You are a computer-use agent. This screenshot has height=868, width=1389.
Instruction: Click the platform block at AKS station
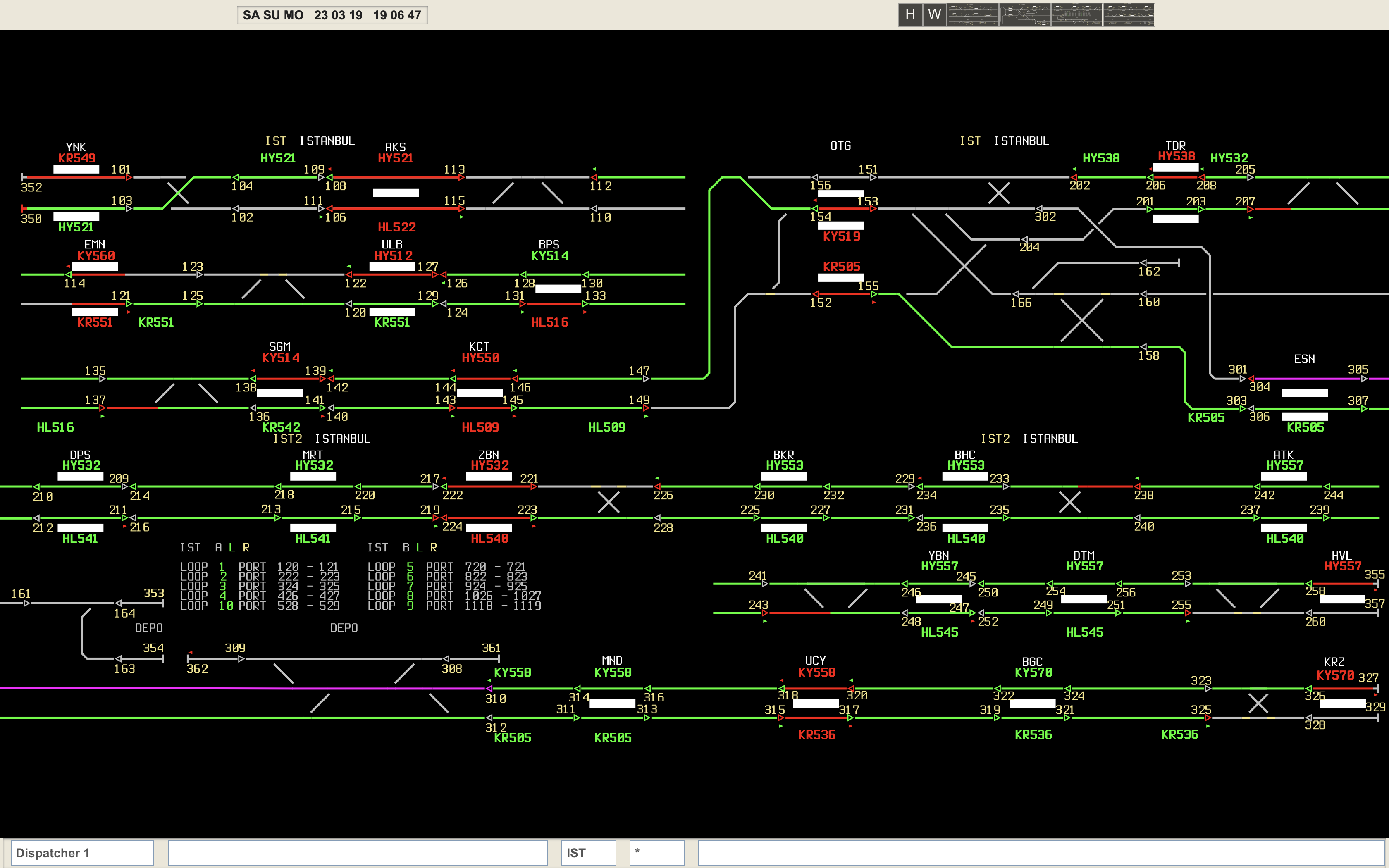pyautogui.click(x=396, y=193)
